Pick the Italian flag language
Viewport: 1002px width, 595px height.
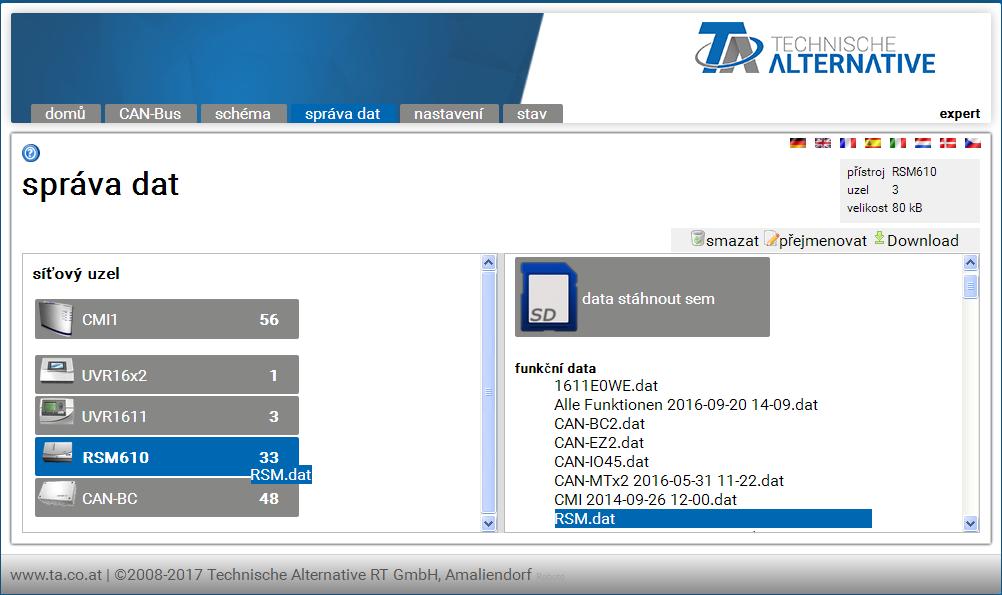point(898,143)
